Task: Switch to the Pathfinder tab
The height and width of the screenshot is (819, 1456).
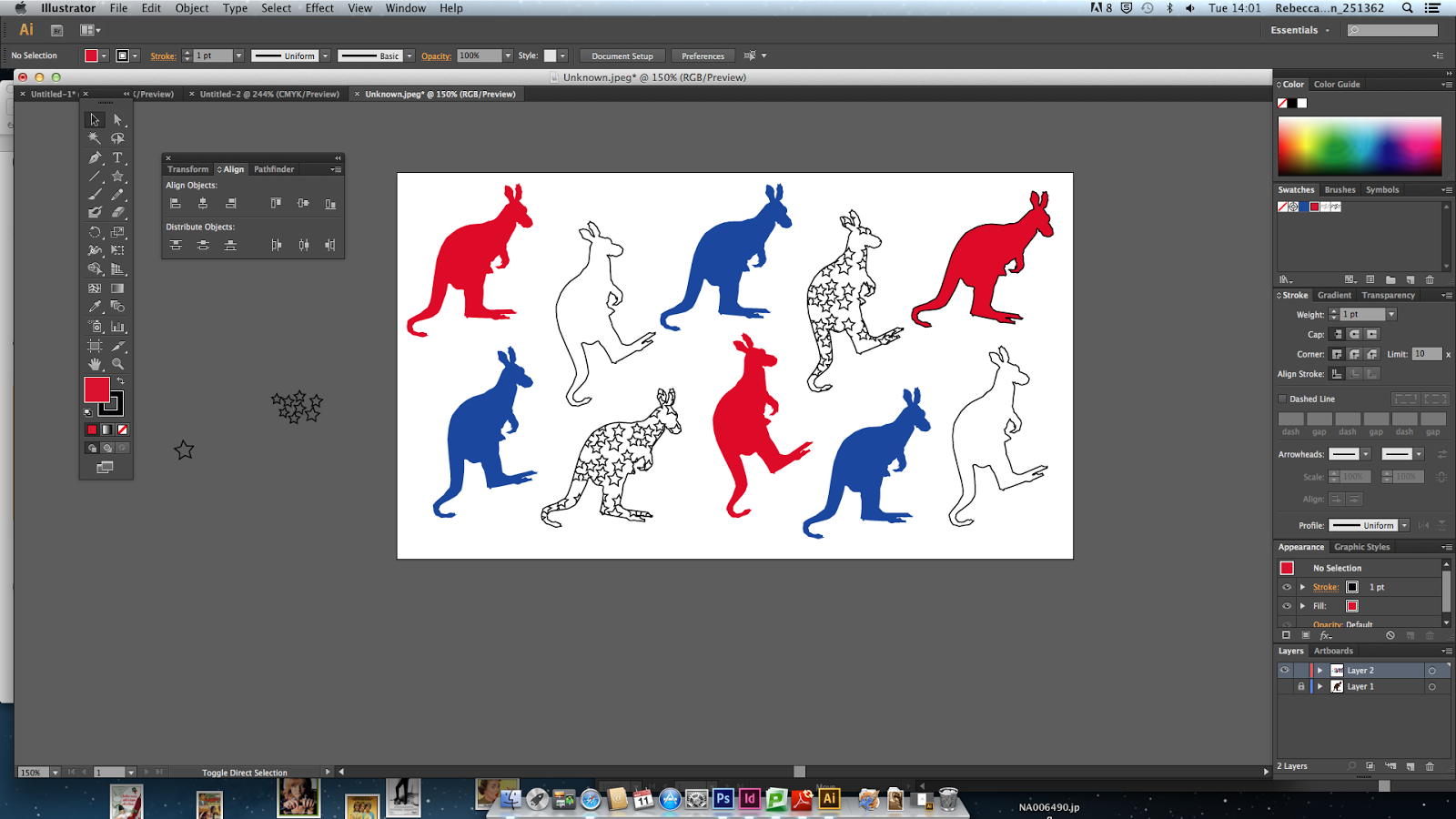Action: pos(273,169)
